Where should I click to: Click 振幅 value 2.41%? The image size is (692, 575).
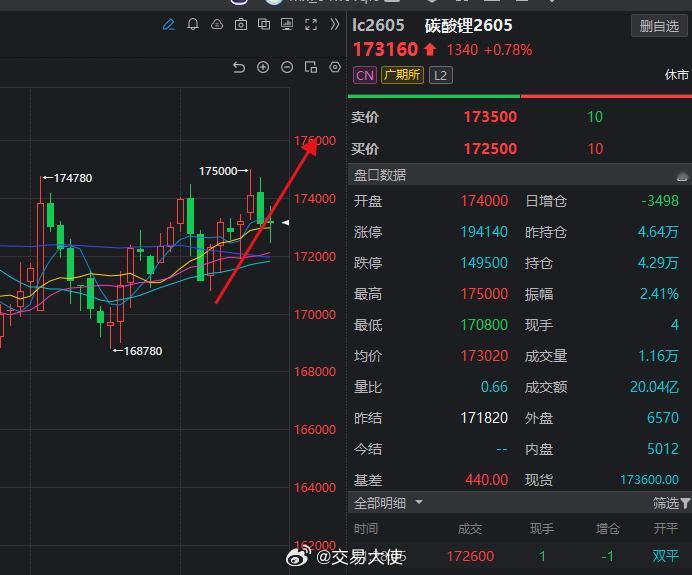pyautogui.click(x=659, y=294)
